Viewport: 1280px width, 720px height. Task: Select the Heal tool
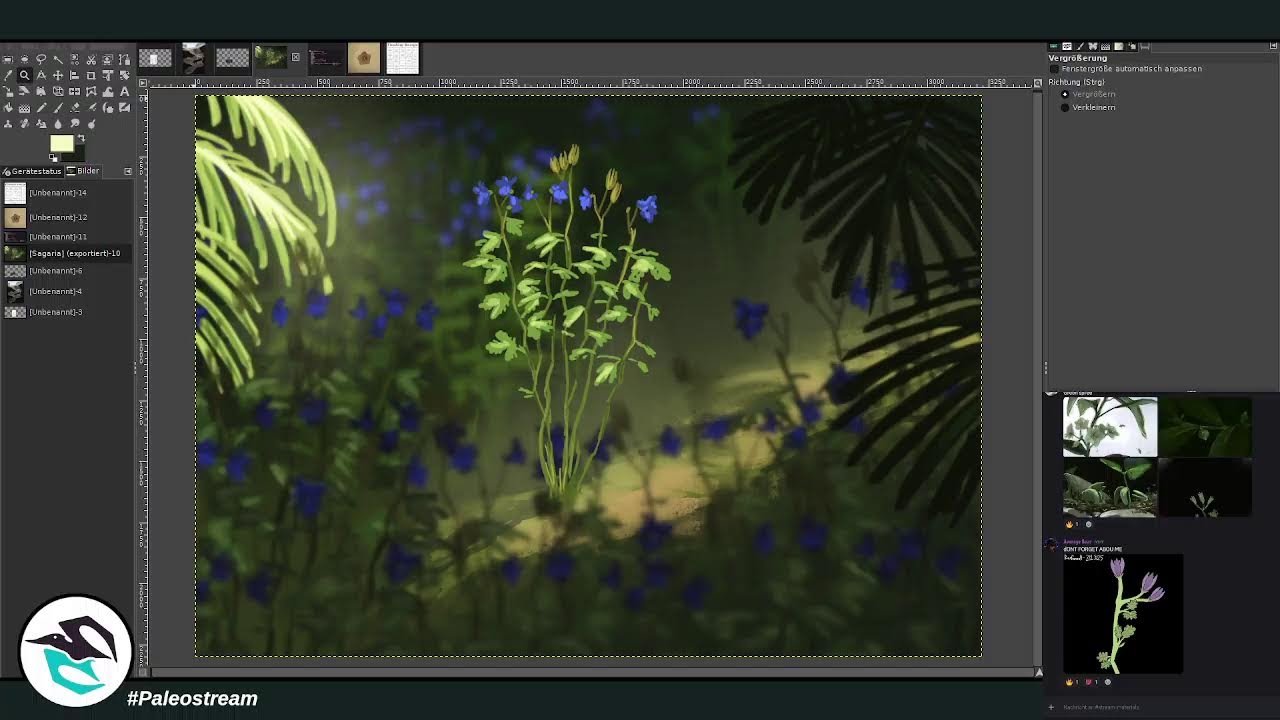(x=24, y=124)
